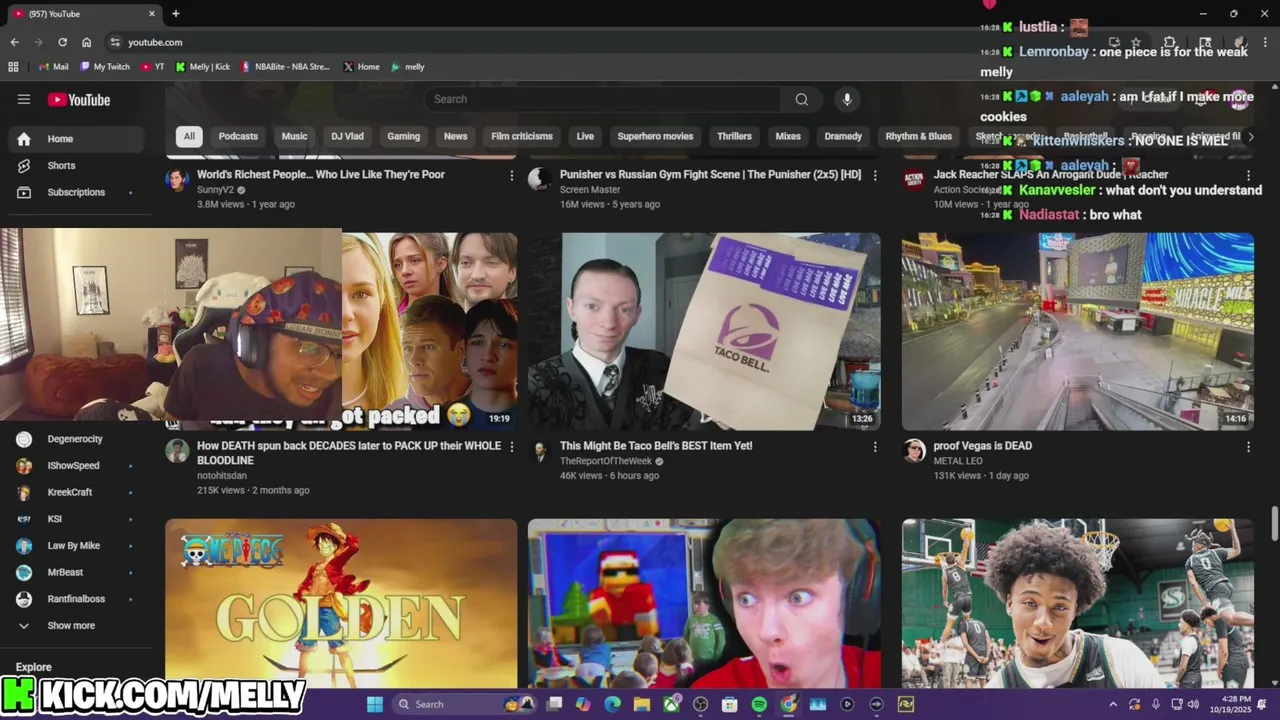Focus the YouTube search box

603,99
